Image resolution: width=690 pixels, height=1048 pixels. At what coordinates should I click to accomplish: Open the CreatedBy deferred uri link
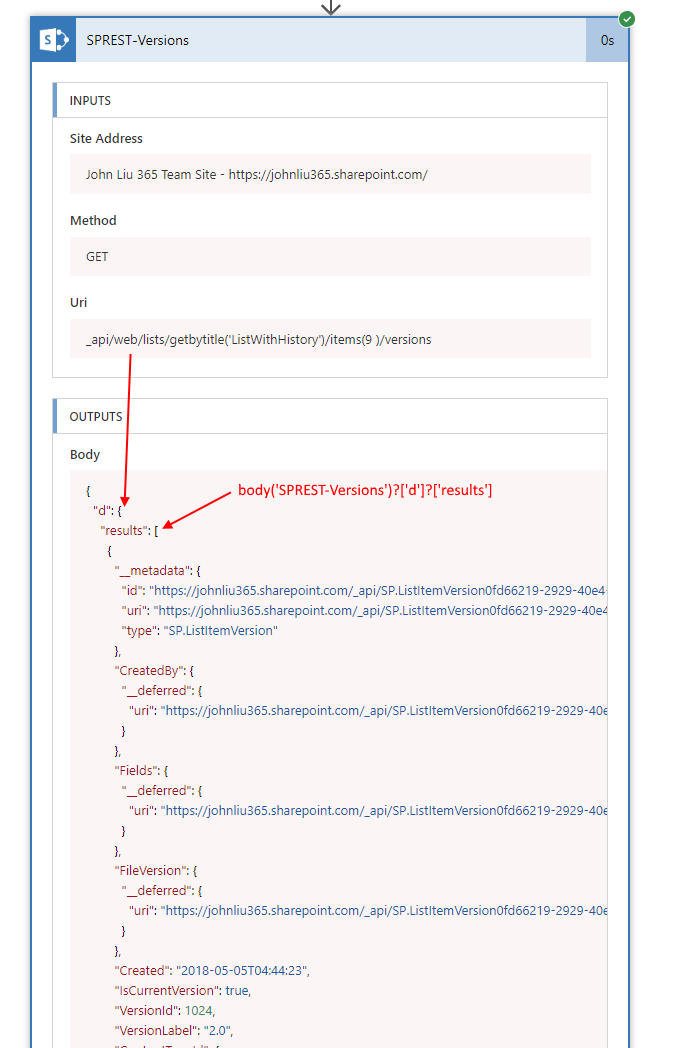pos(384,710)
